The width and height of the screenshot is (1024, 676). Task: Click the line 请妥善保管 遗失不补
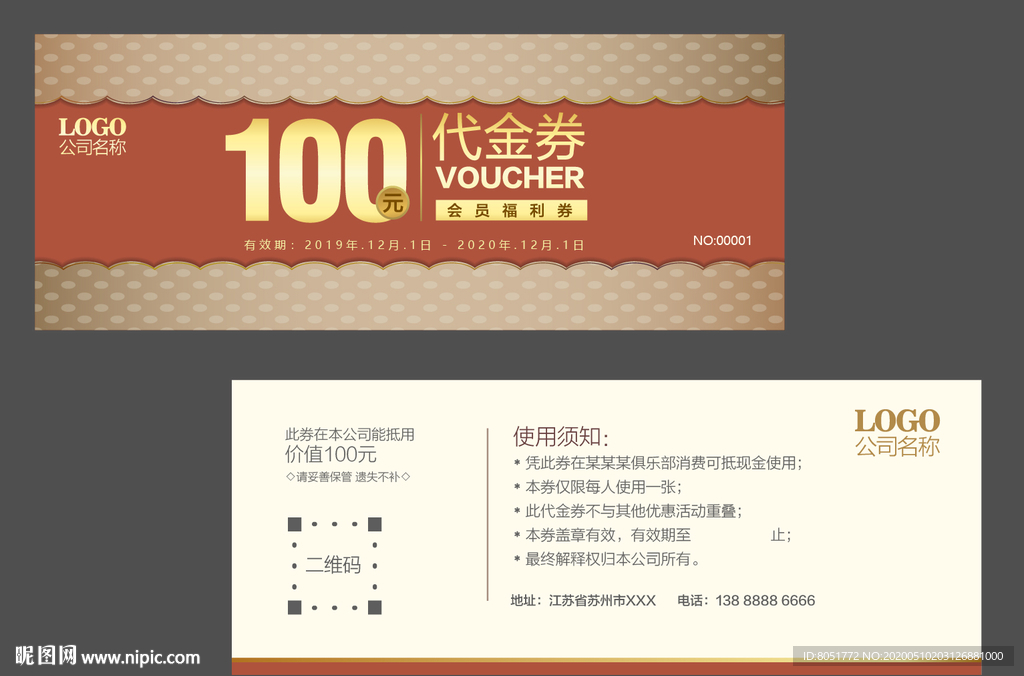point(348,477)
